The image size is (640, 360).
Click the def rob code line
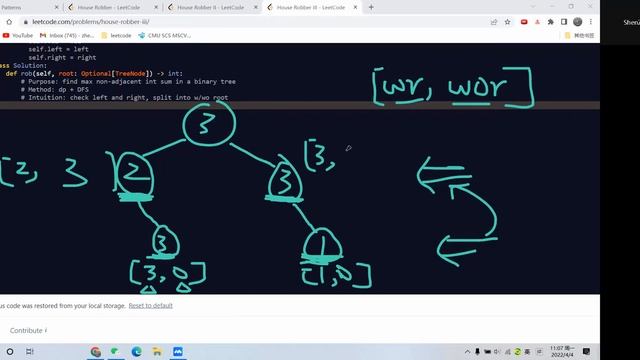coord(94,73)
